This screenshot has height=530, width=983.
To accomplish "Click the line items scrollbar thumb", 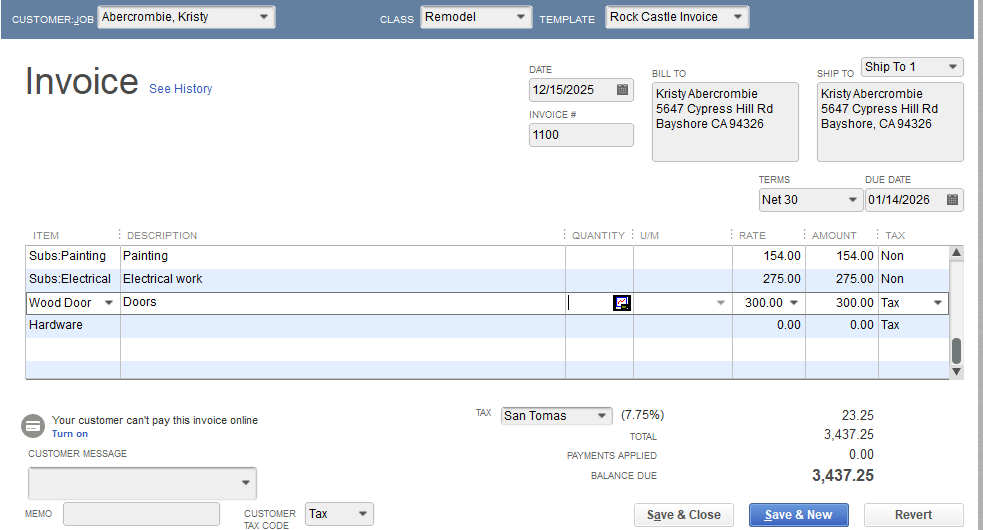I will coord(956,351).
